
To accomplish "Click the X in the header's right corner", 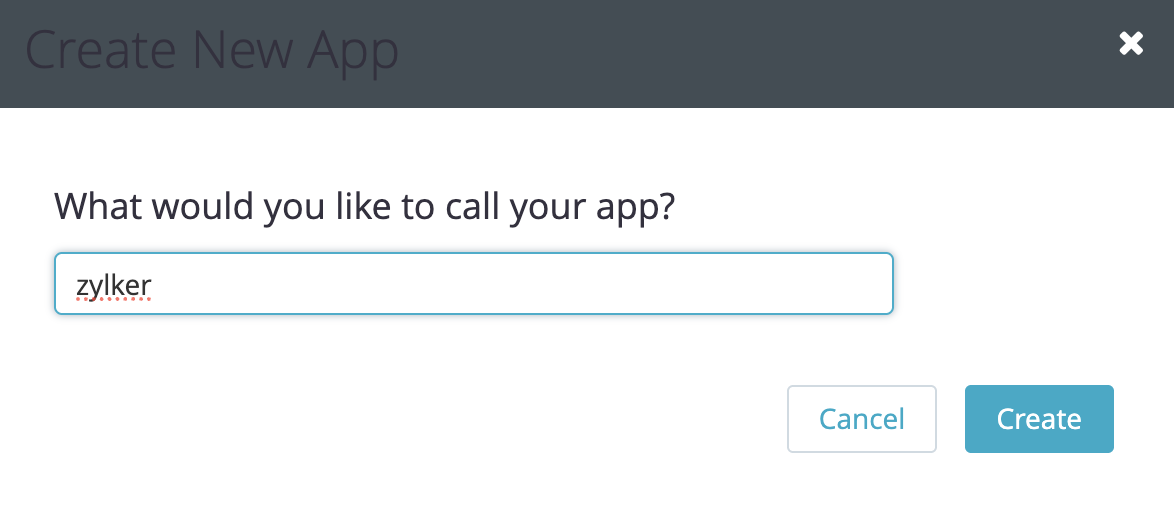I will pos(1131,44).
